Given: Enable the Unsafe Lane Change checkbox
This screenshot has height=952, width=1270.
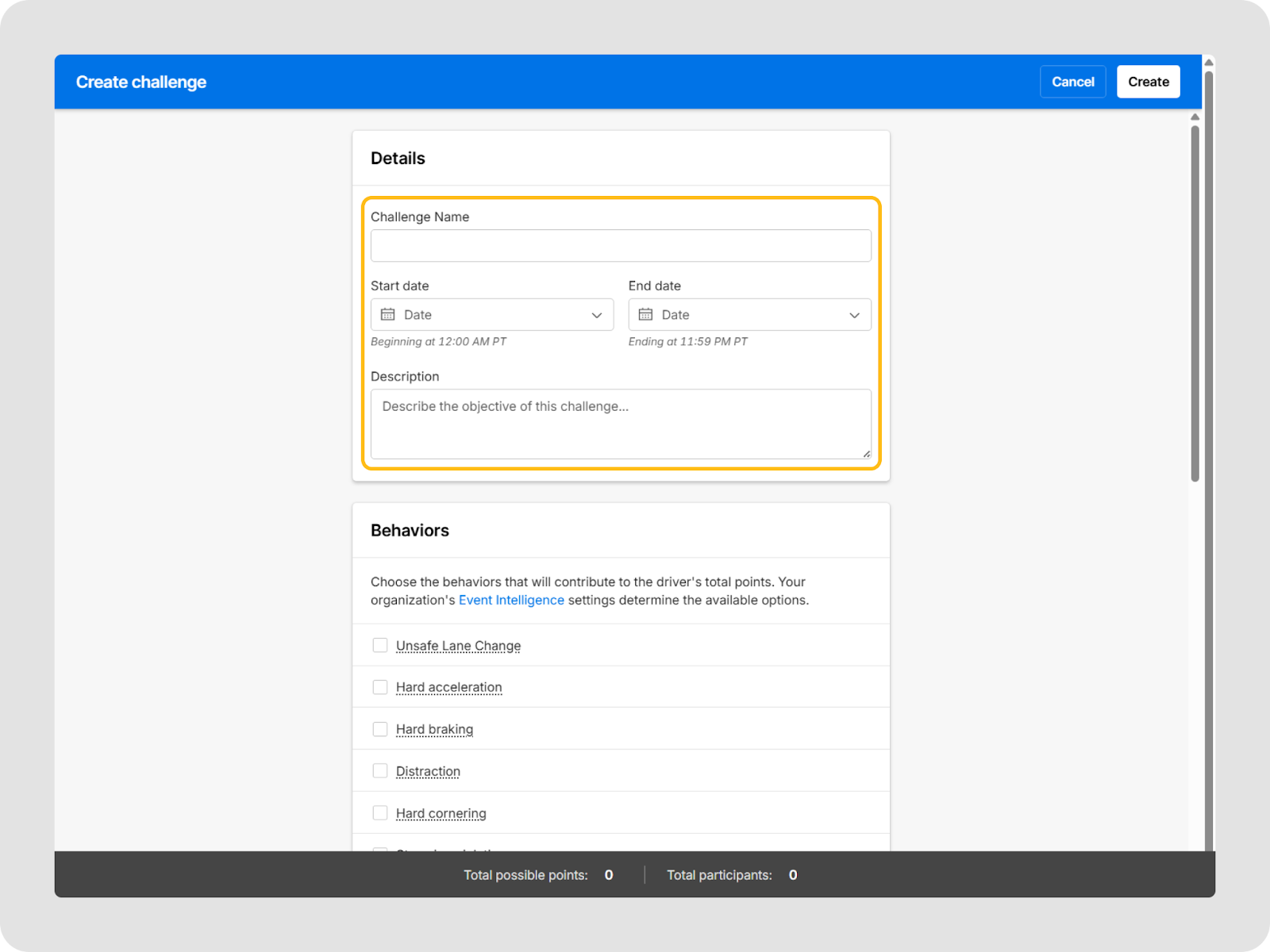Looking at the screenshot, I should click(380, 645).
